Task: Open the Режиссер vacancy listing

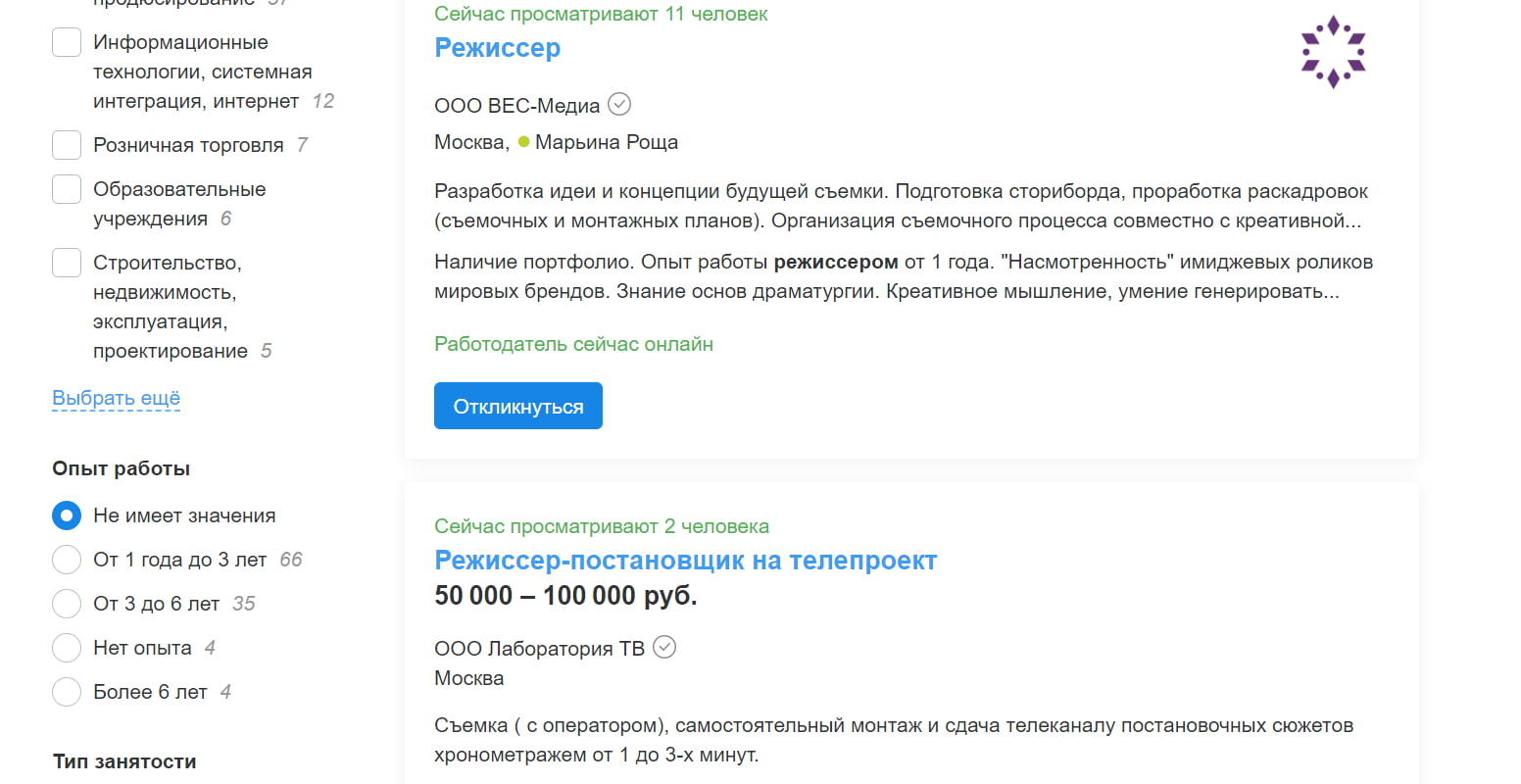Action: pos(497,47)
